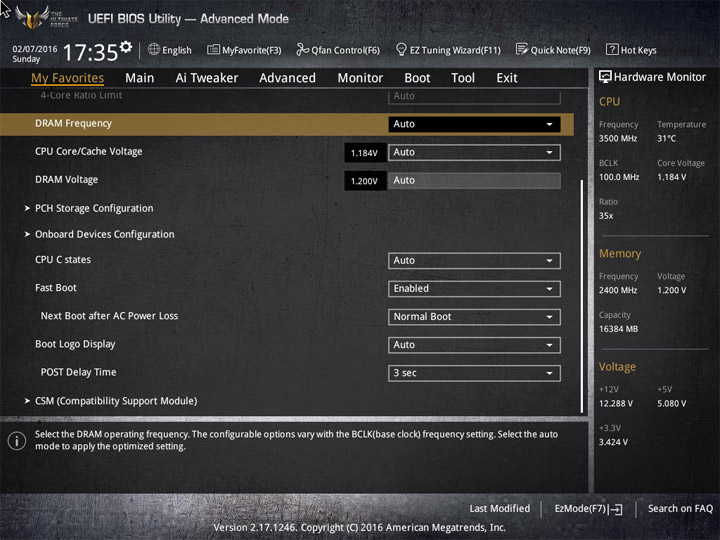
Task: Click Last Modified
Action: click(x=500, y=508)
